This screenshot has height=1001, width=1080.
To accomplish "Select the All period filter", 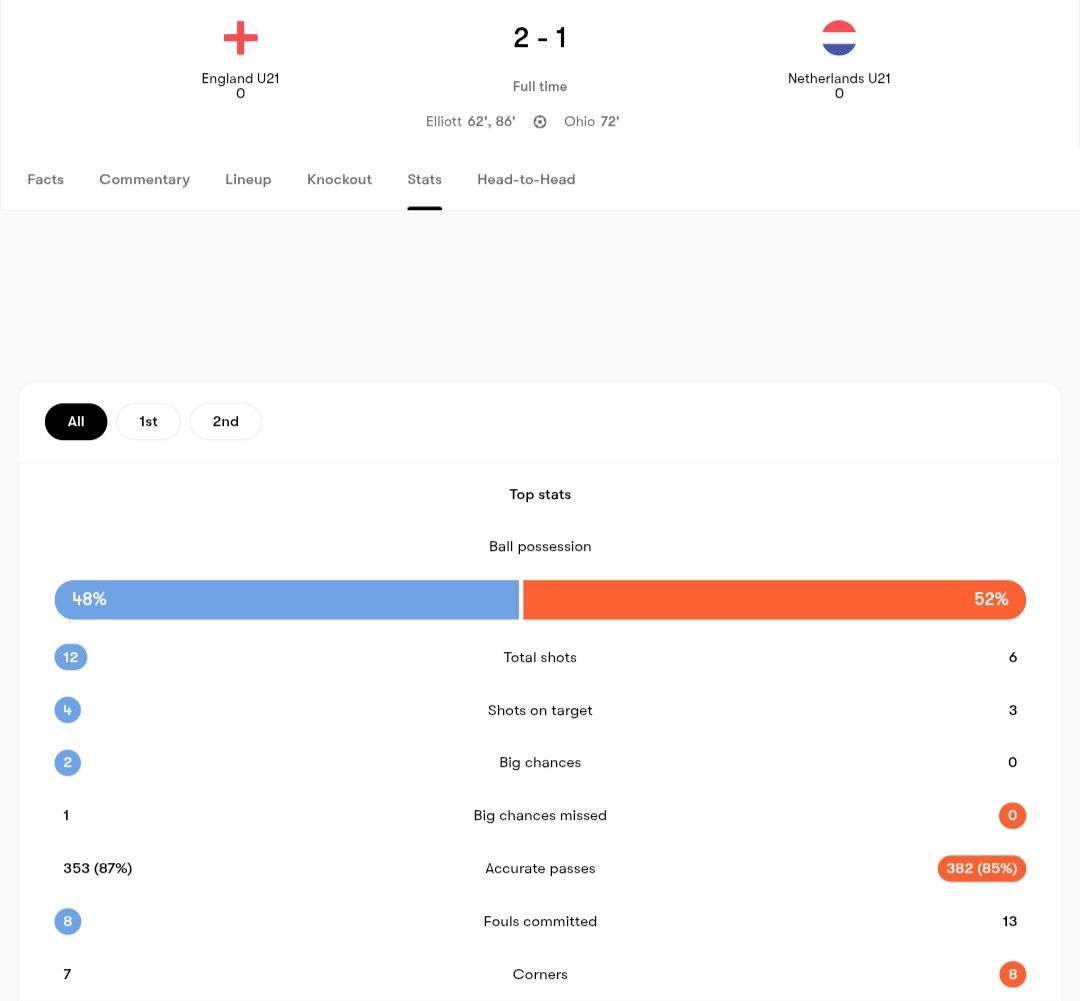I will pyautogui.click(x=76, y=422).
